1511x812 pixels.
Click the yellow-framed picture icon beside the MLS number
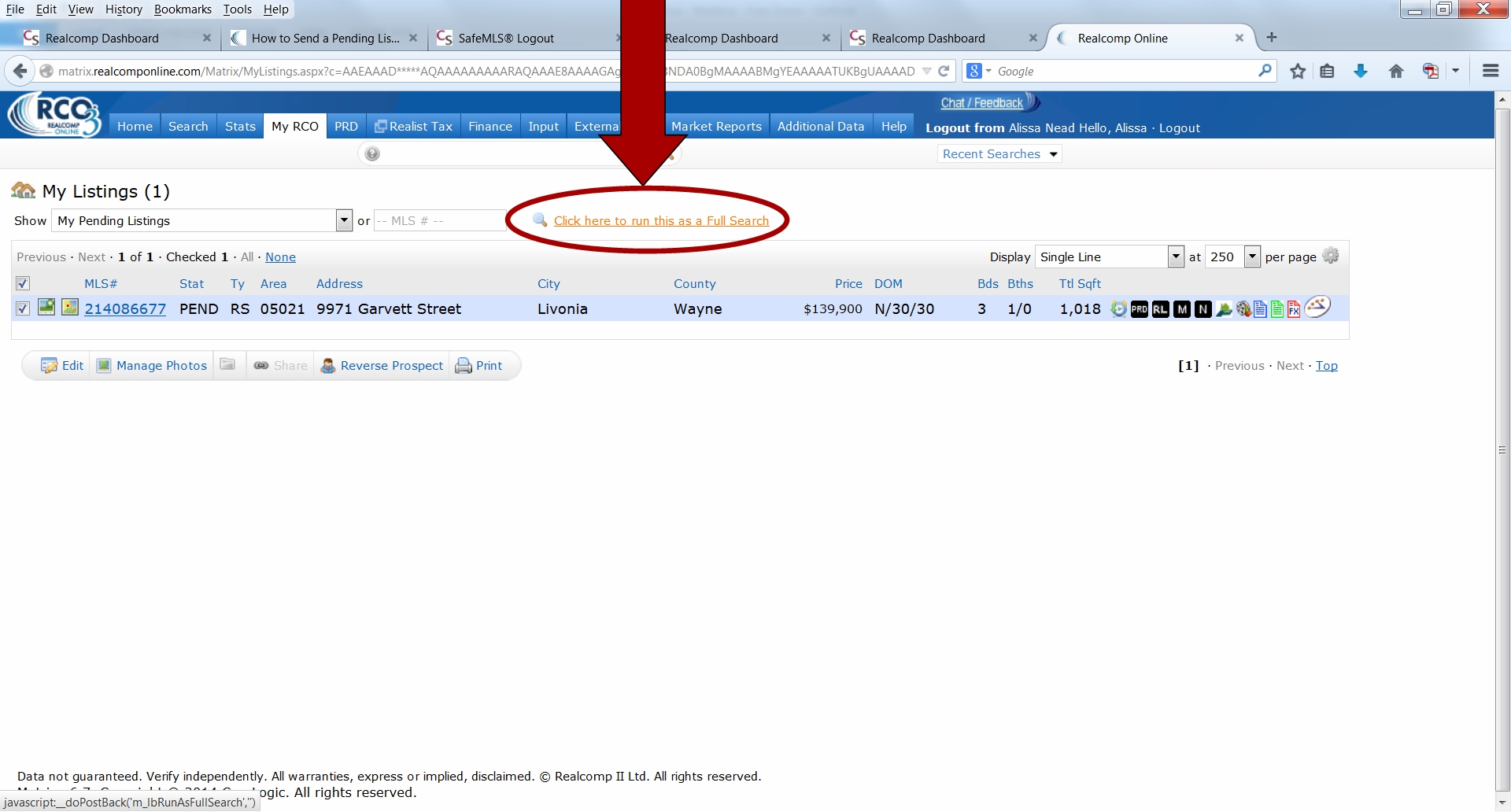(70, 307)
